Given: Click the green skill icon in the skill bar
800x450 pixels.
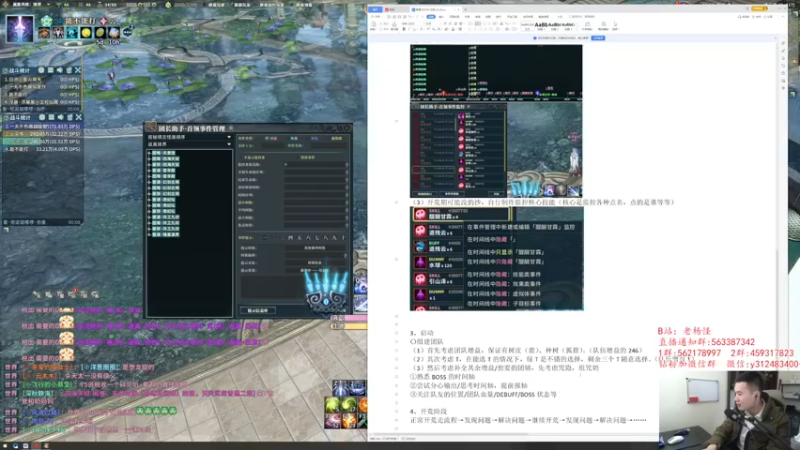Looking at the screenshot, I should [333, 405].
